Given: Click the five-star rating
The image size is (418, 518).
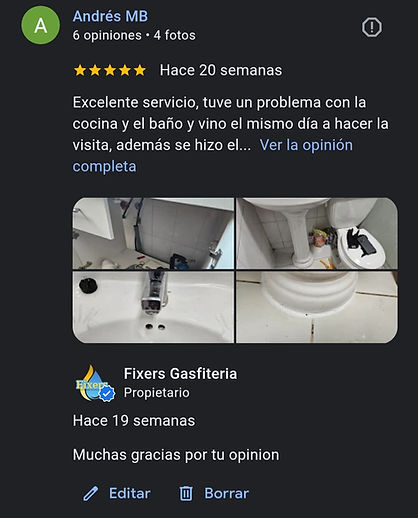Looking at the screenshot, I should pos(110,70).
